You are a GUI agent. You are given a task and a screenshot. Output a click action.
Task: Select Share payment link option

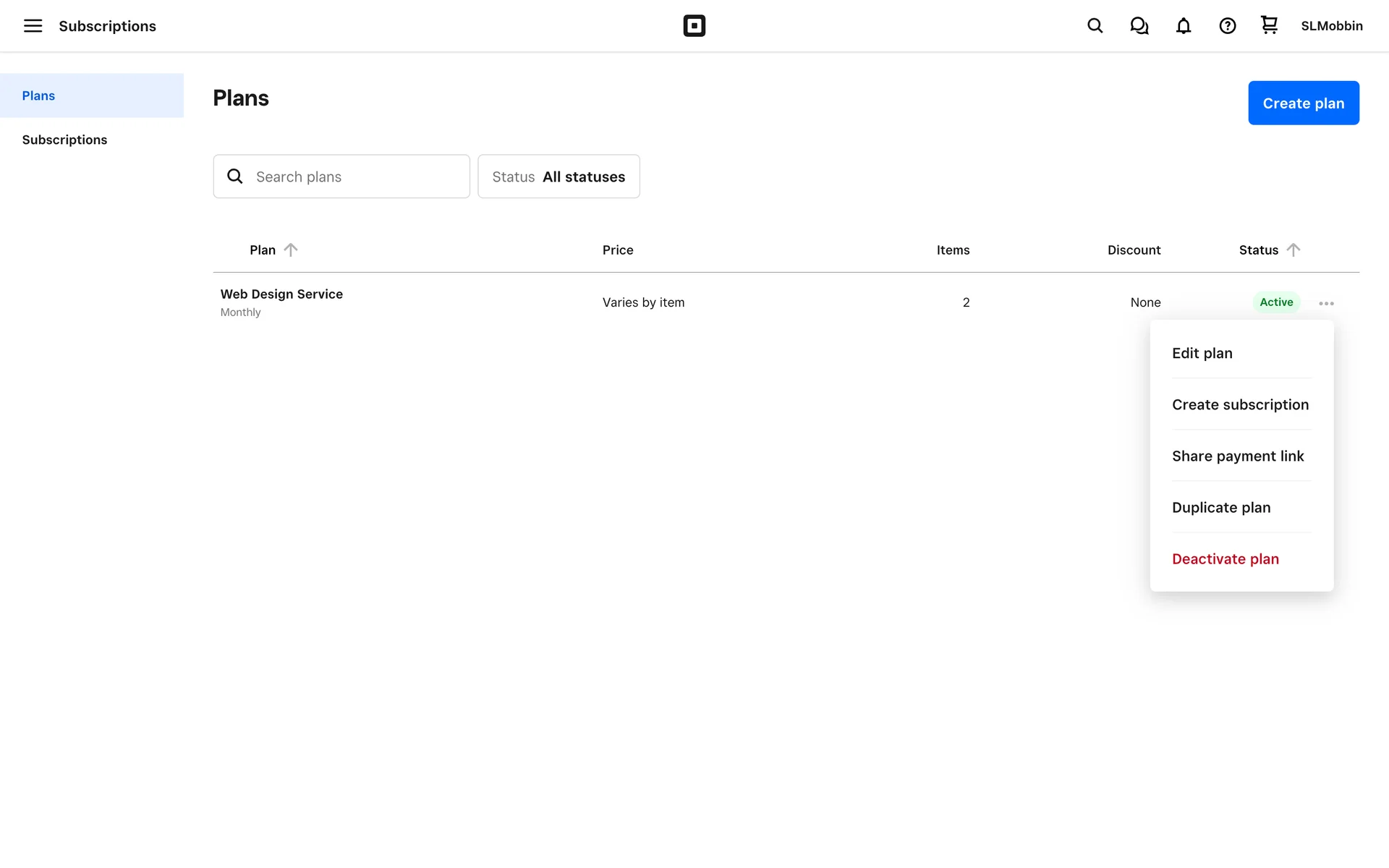[x=1237, y=456]
